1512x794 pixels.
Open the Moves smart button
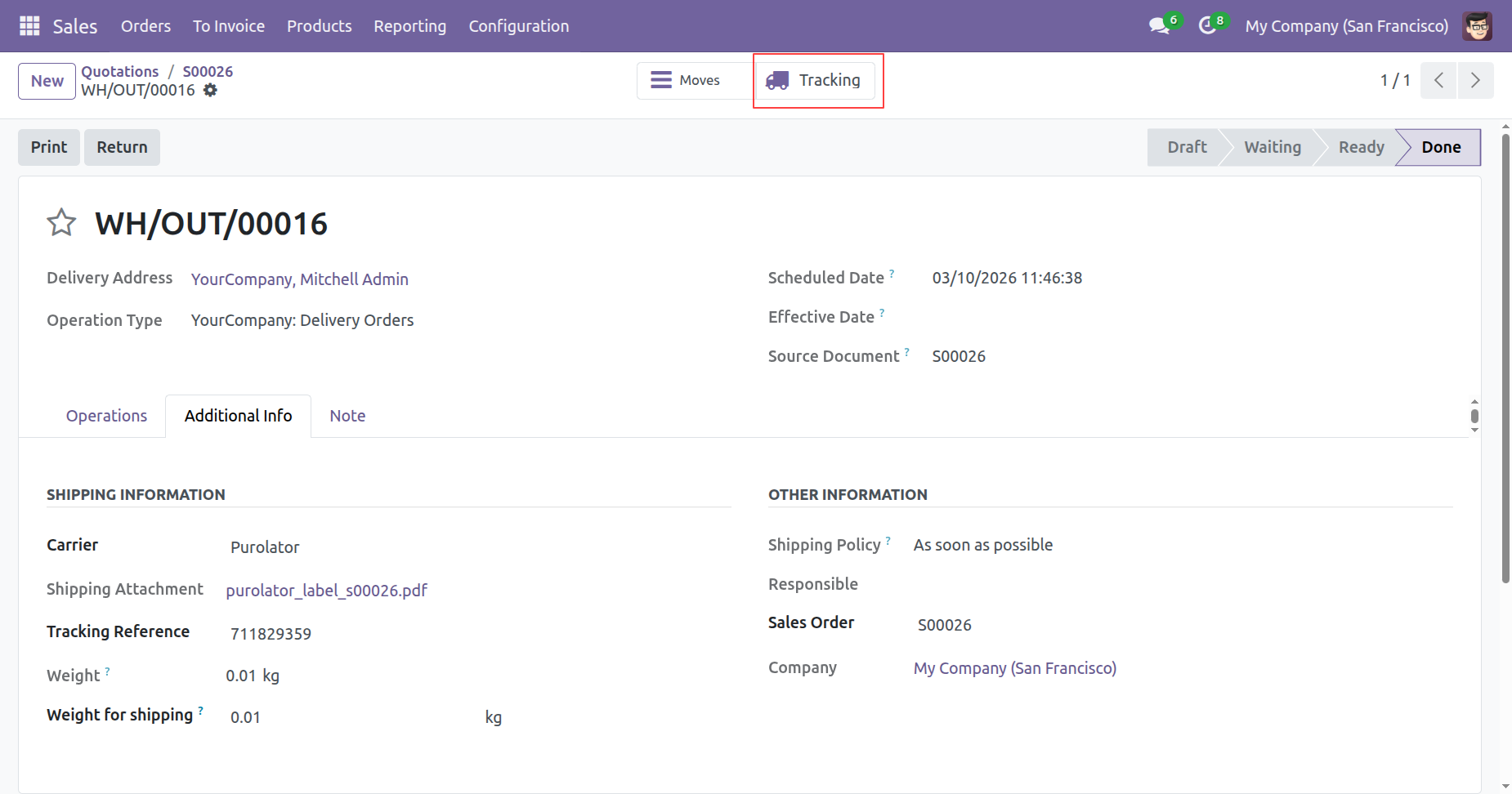[686, 80]
